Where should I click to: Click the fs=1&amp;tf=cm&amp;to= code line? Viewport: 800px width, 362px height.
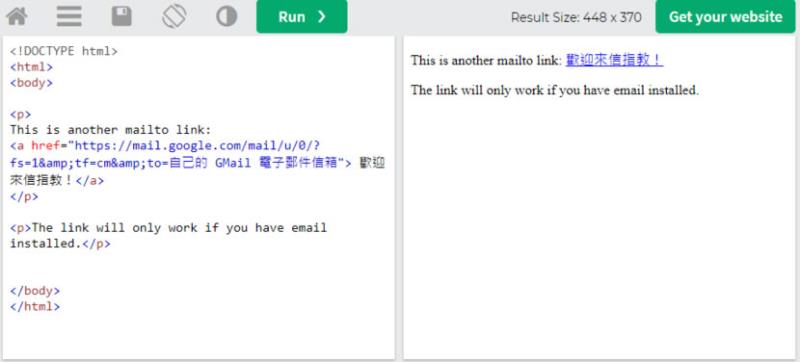point(197,163)
